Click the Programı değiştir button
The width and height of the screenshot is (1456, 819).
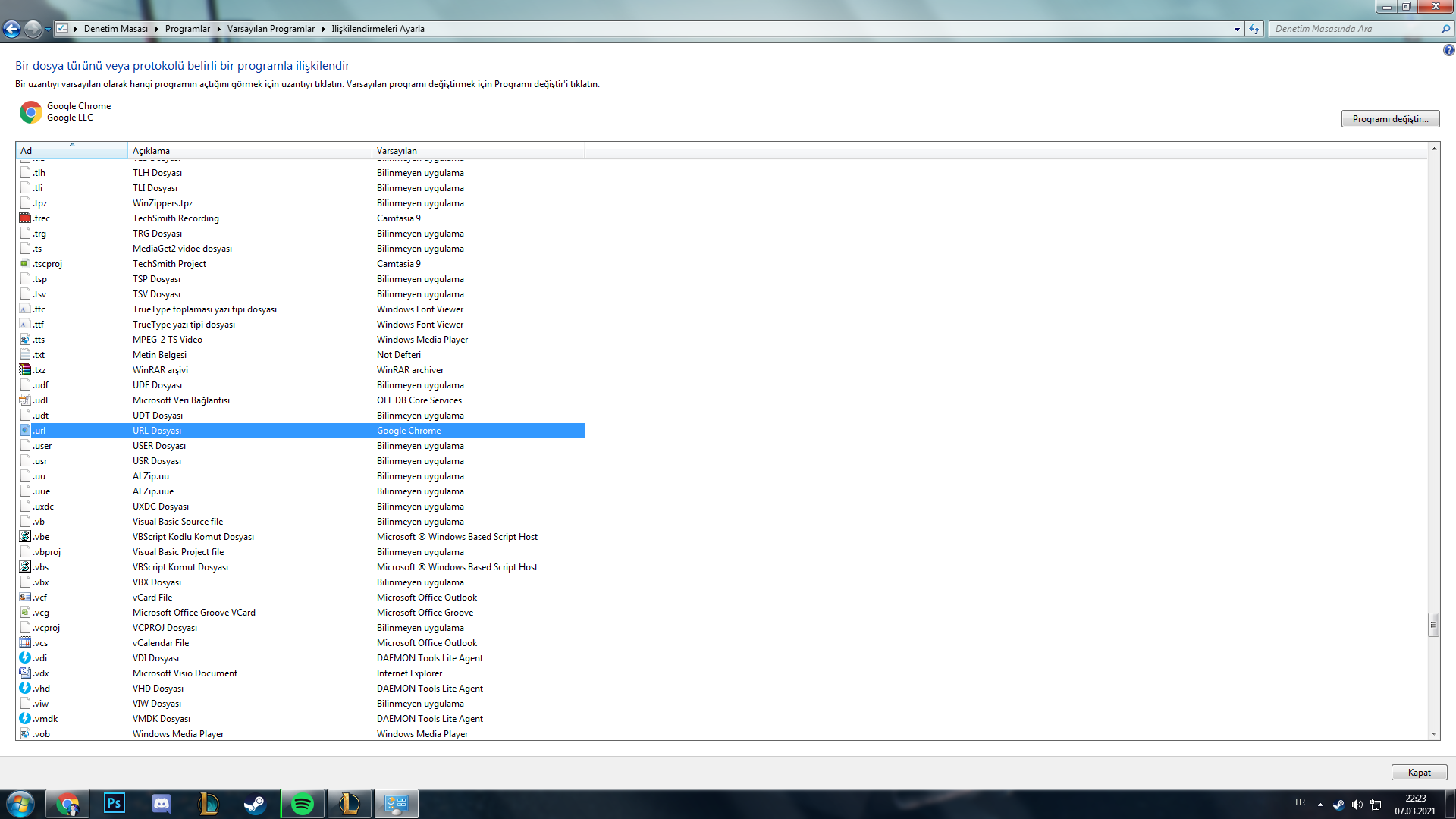(1390, 119)
